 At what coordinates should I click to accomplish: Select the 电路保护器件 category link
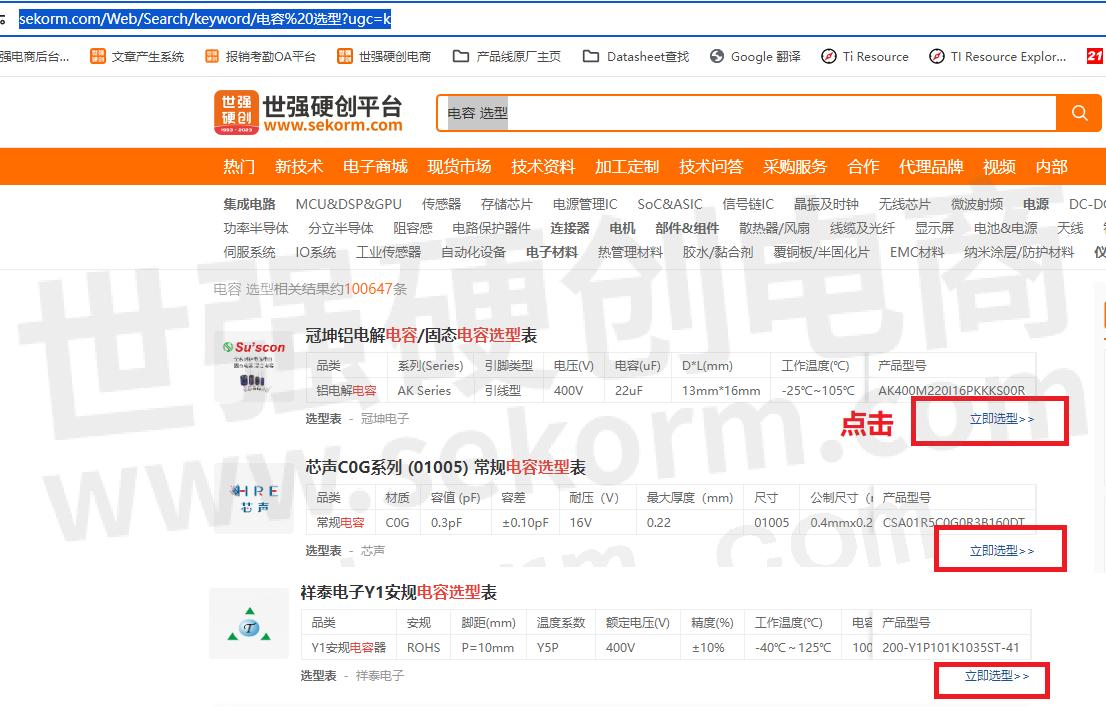pos(492,228)
